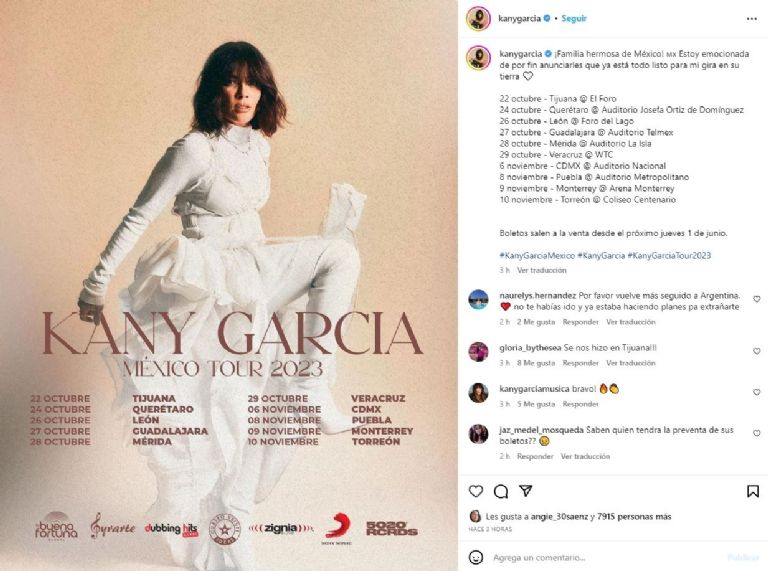Open the #KanyGarciaTour2023 hashtag
Screen dimensions: 768x571
669,256
